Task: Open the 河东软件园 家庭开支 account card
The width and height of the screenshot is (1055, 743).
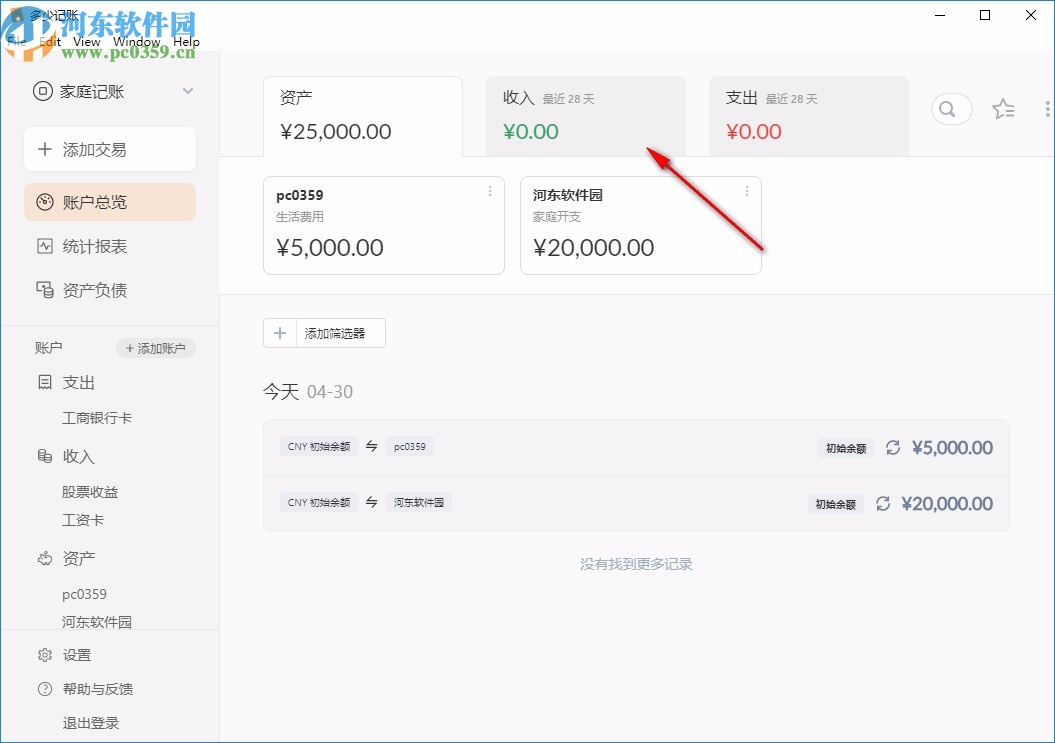Action: click(641, 225)
